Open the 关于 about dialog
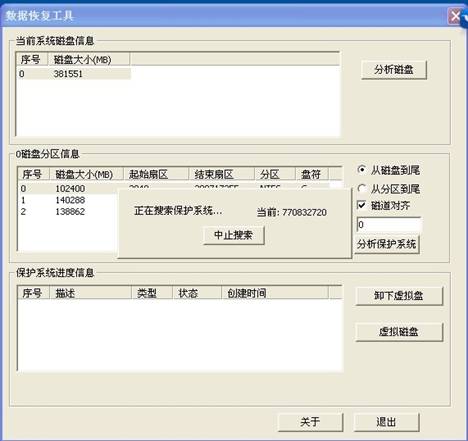 point(311,422)
